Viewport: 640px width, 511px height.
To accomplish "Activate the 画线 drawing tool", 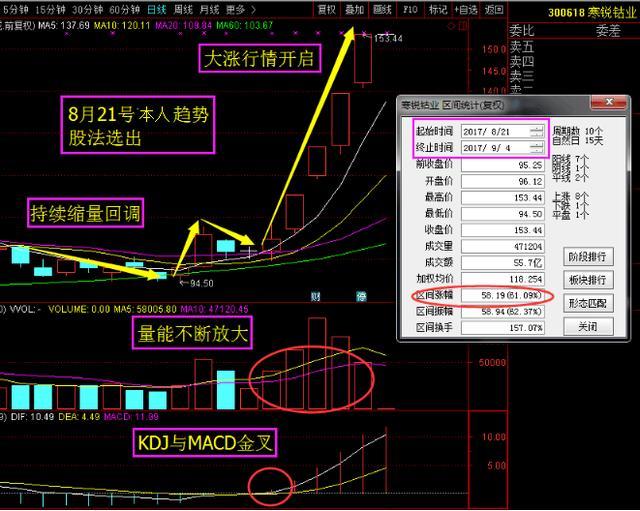I will 382,8.
